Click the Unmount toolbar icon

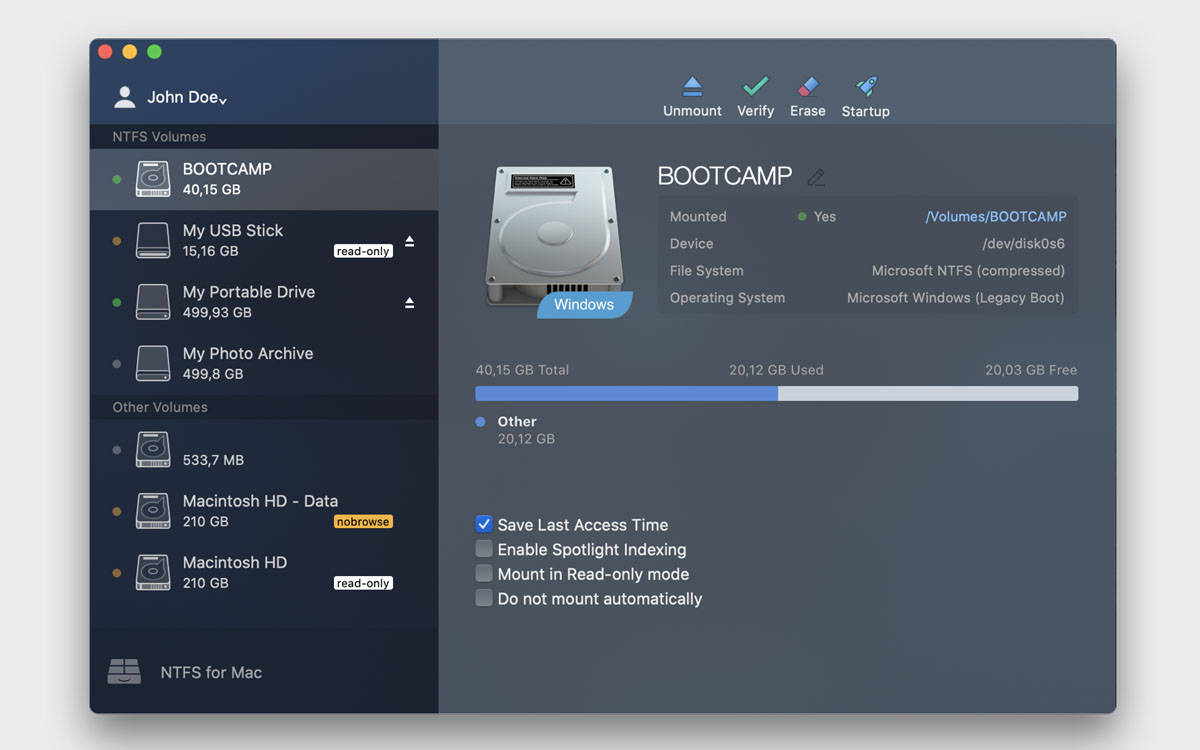pos(692,87)
